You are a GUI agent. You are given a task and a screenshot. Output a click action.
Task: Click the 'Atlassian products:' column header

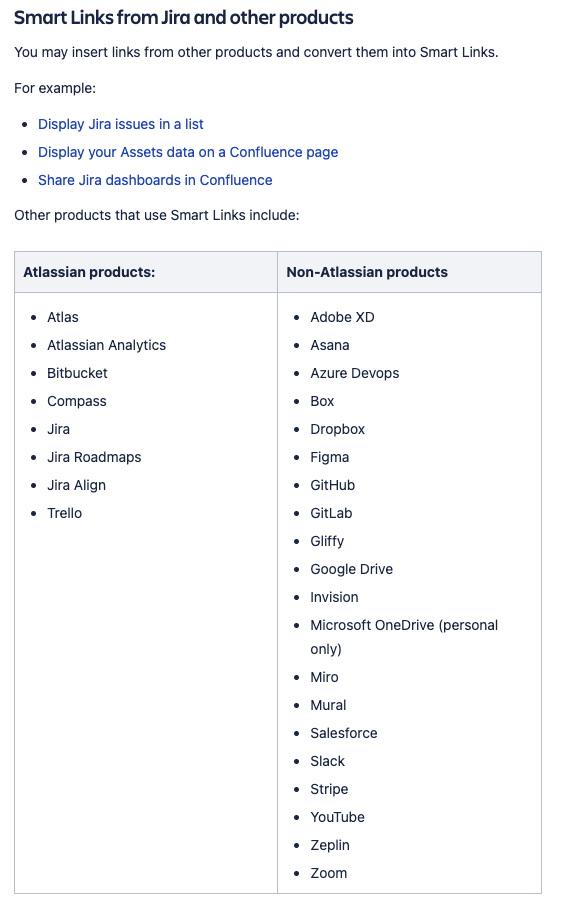pyautogui.click(x=89, y=272)
